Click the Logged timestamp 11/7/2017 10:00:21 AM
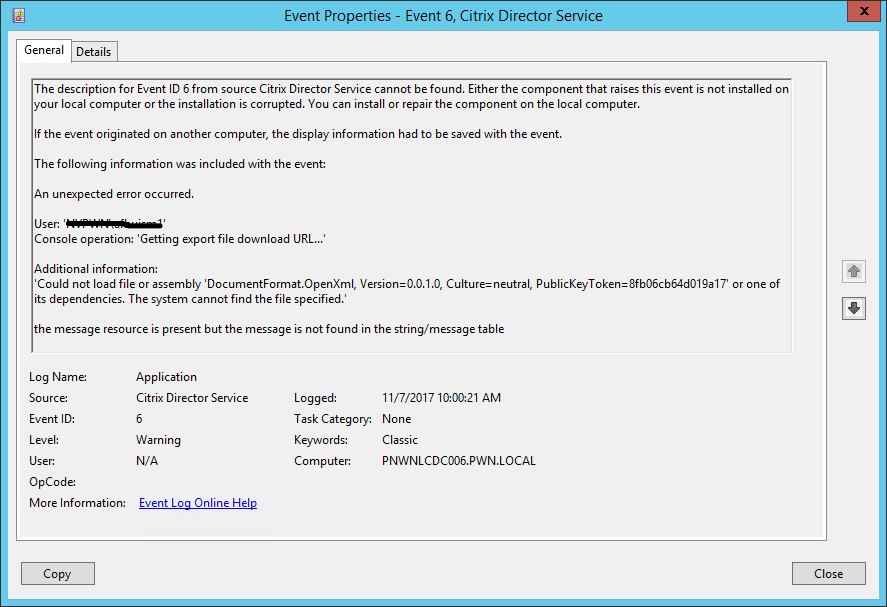The image size is (887, 607). [441, 398]
